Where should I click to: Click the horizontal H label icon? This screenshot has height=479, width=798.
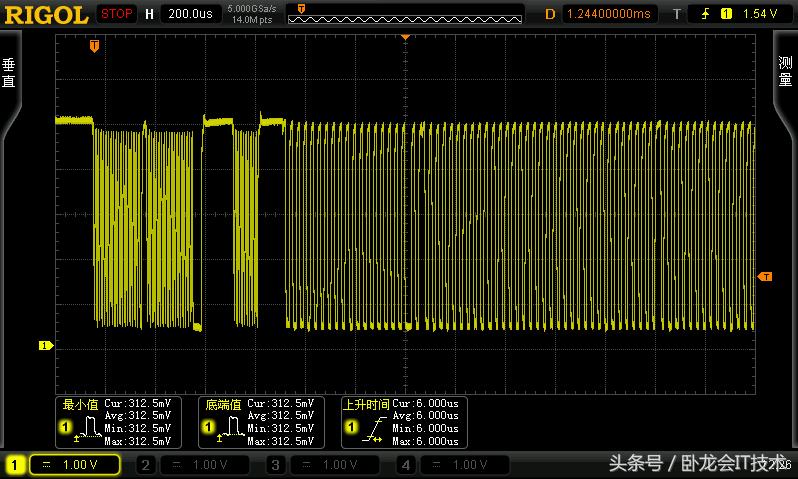pyautogui.click(x=150, y=14)
